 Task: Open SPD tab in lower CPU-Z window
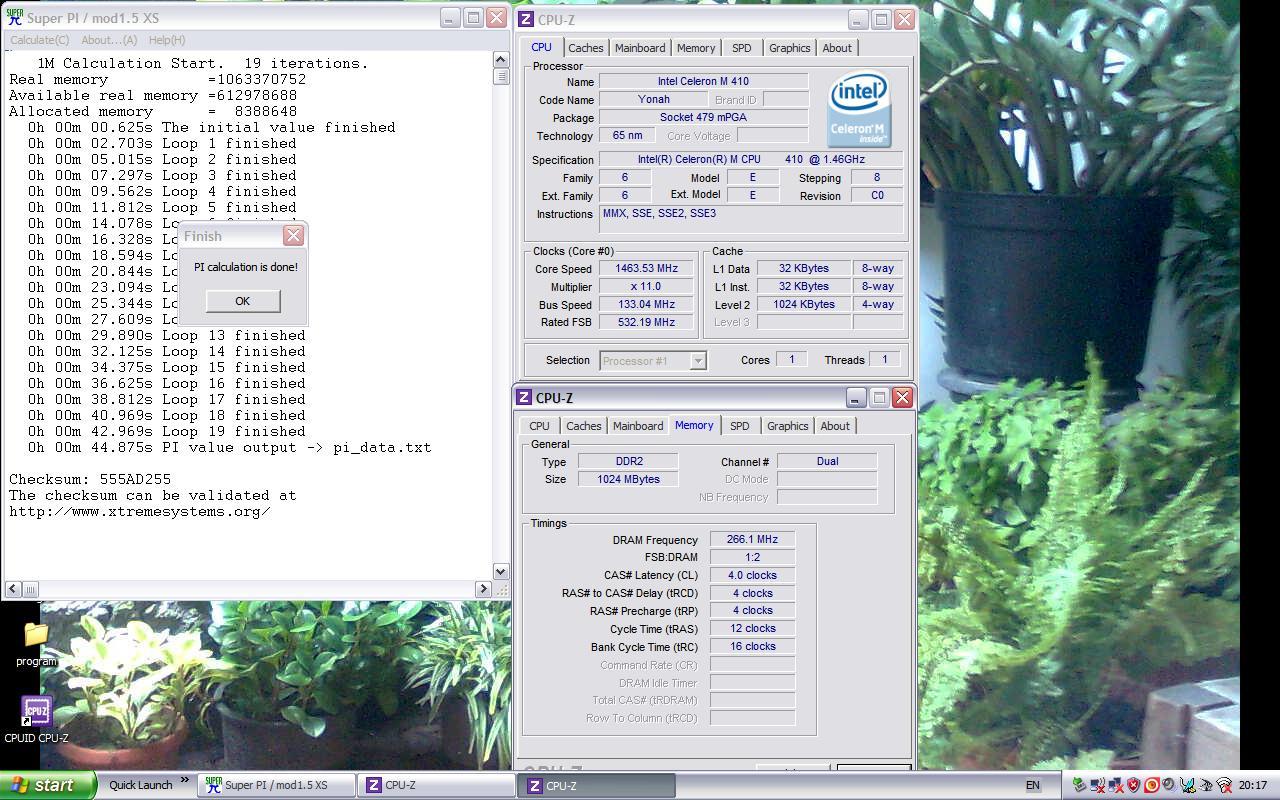point(739,426)
